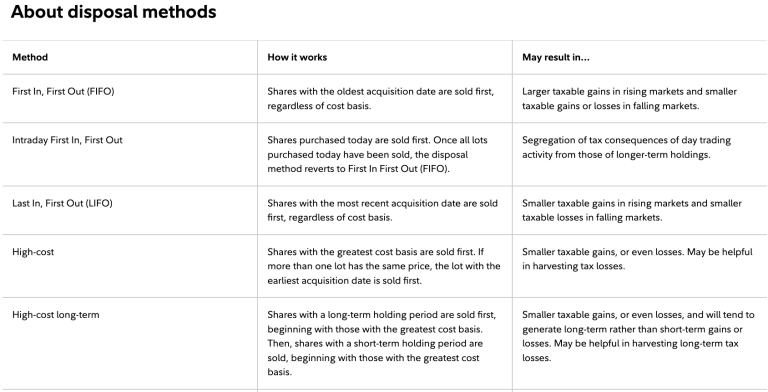Click the FIFO oldest acquisition date description
Image resolution: width=768 pixels, height=392 pixels.
coord(381,98)
